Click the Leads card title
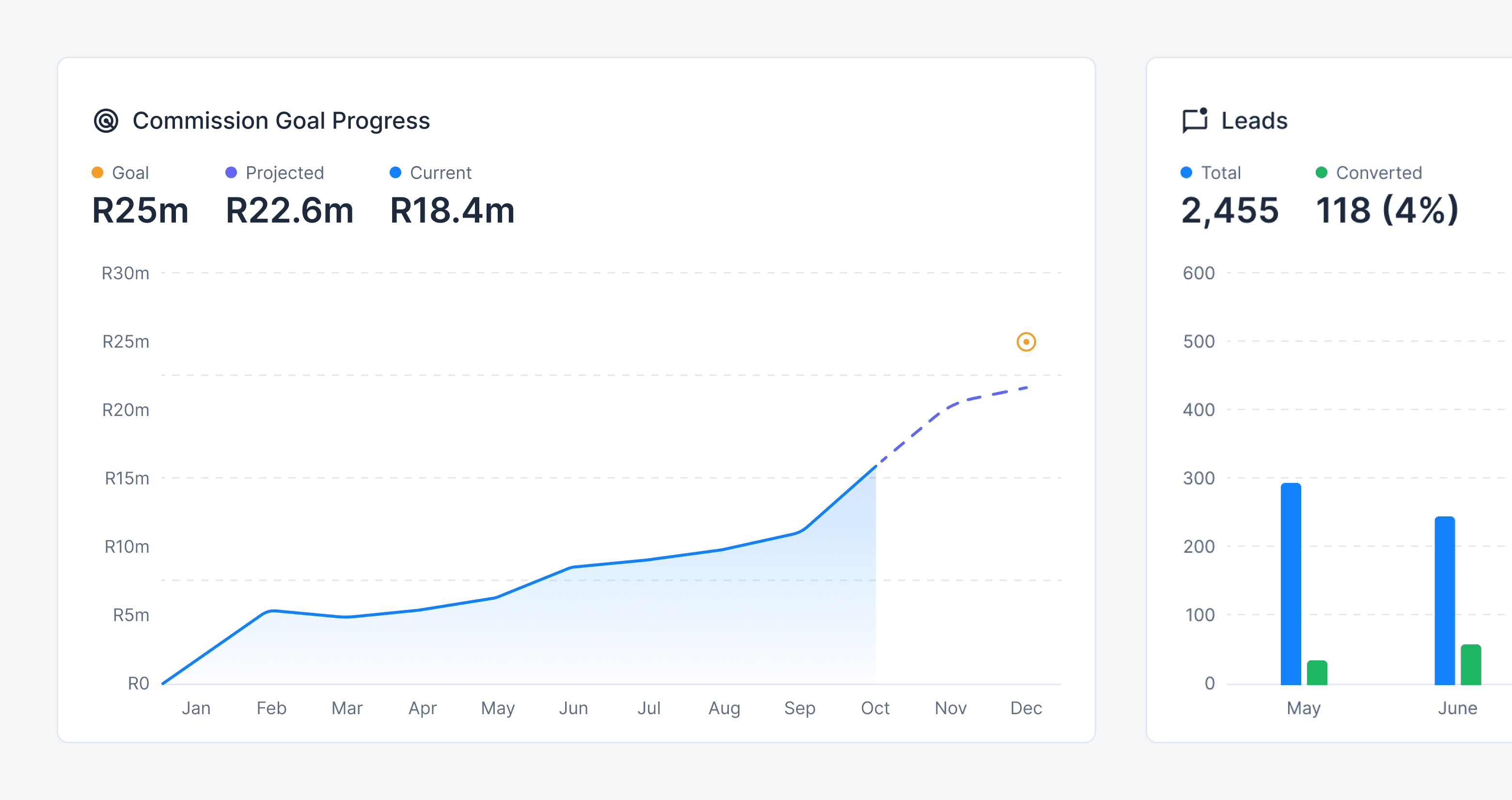This screenshot has width=1512, height=800. [1254, 121]
